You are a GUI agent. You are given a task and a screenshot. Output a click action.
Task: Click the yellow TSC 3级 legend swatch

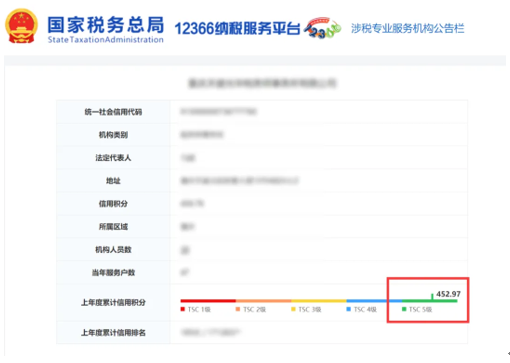coord(293,309)
